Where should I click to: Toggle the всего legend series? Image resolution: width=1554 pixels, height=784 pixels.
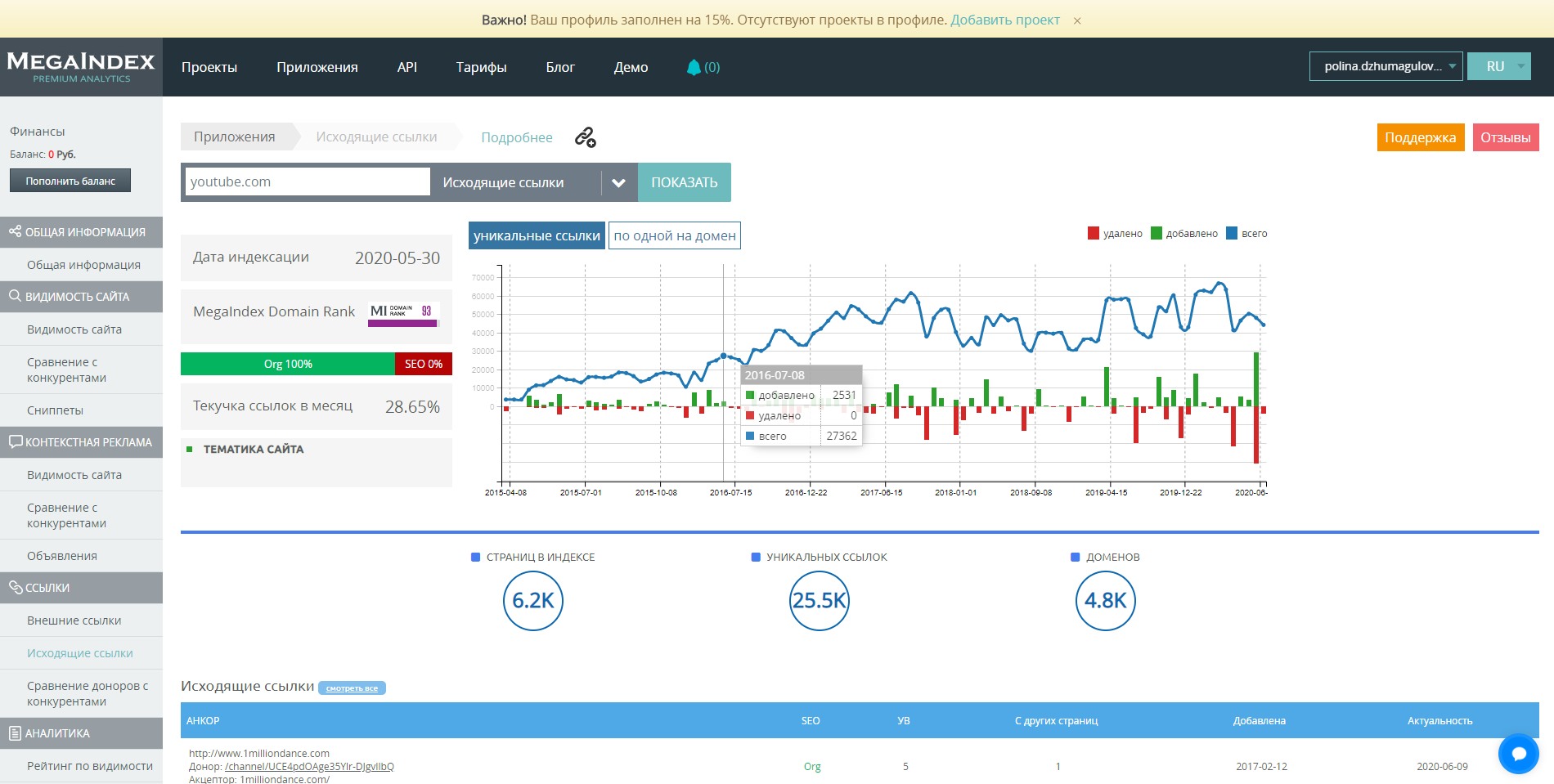1246,233
